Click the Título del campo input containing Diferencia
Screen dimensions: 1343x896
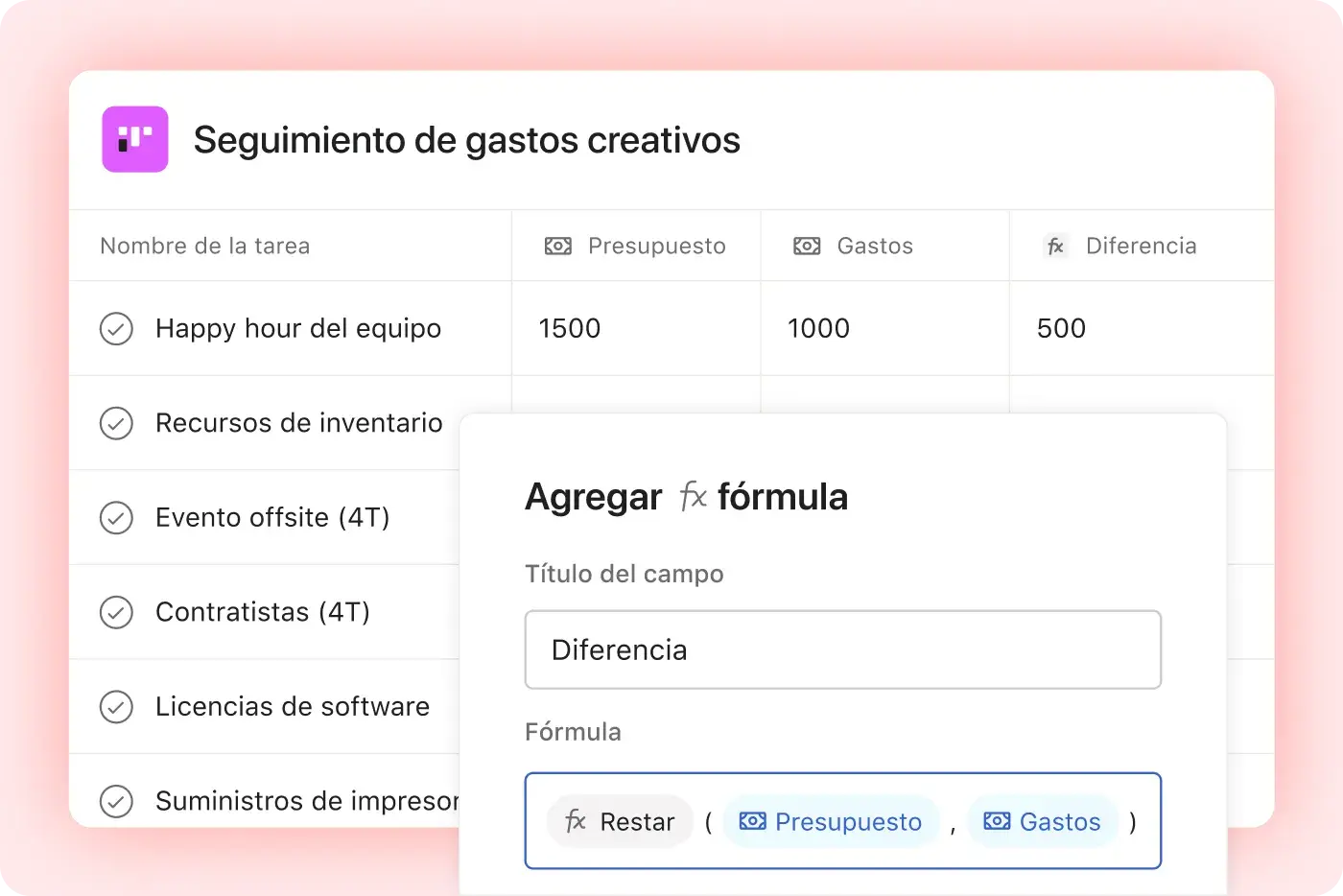(843, 649)
